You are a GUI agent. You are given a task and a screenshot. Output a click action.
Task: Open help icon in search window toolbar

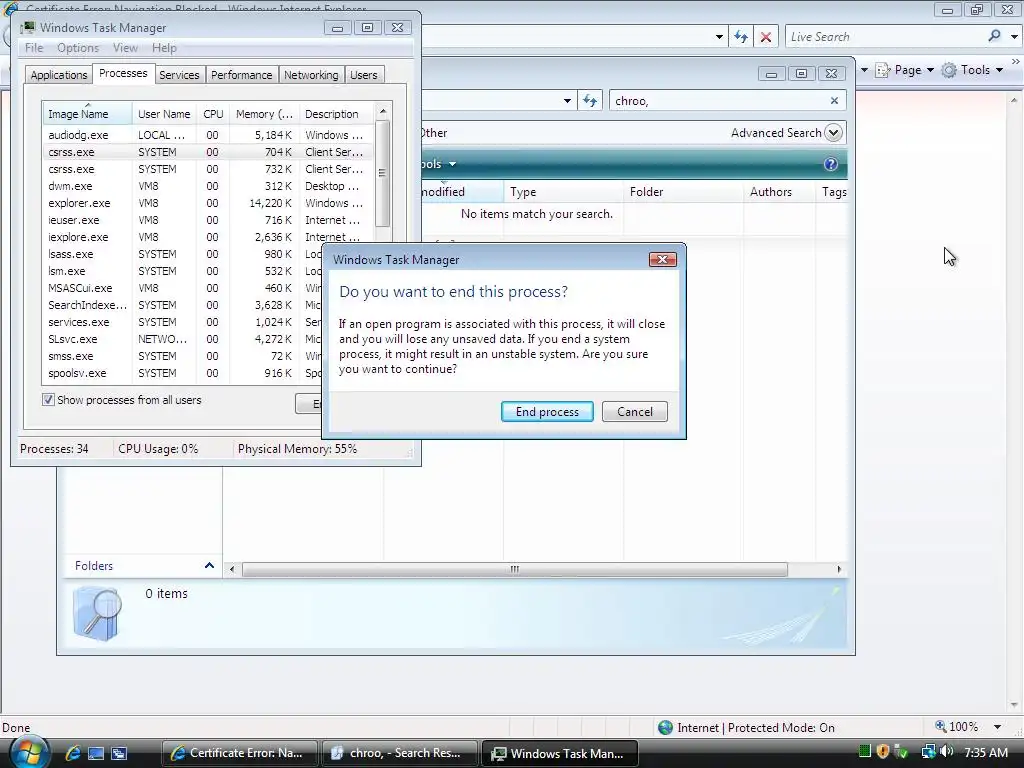tap(831, 164)
